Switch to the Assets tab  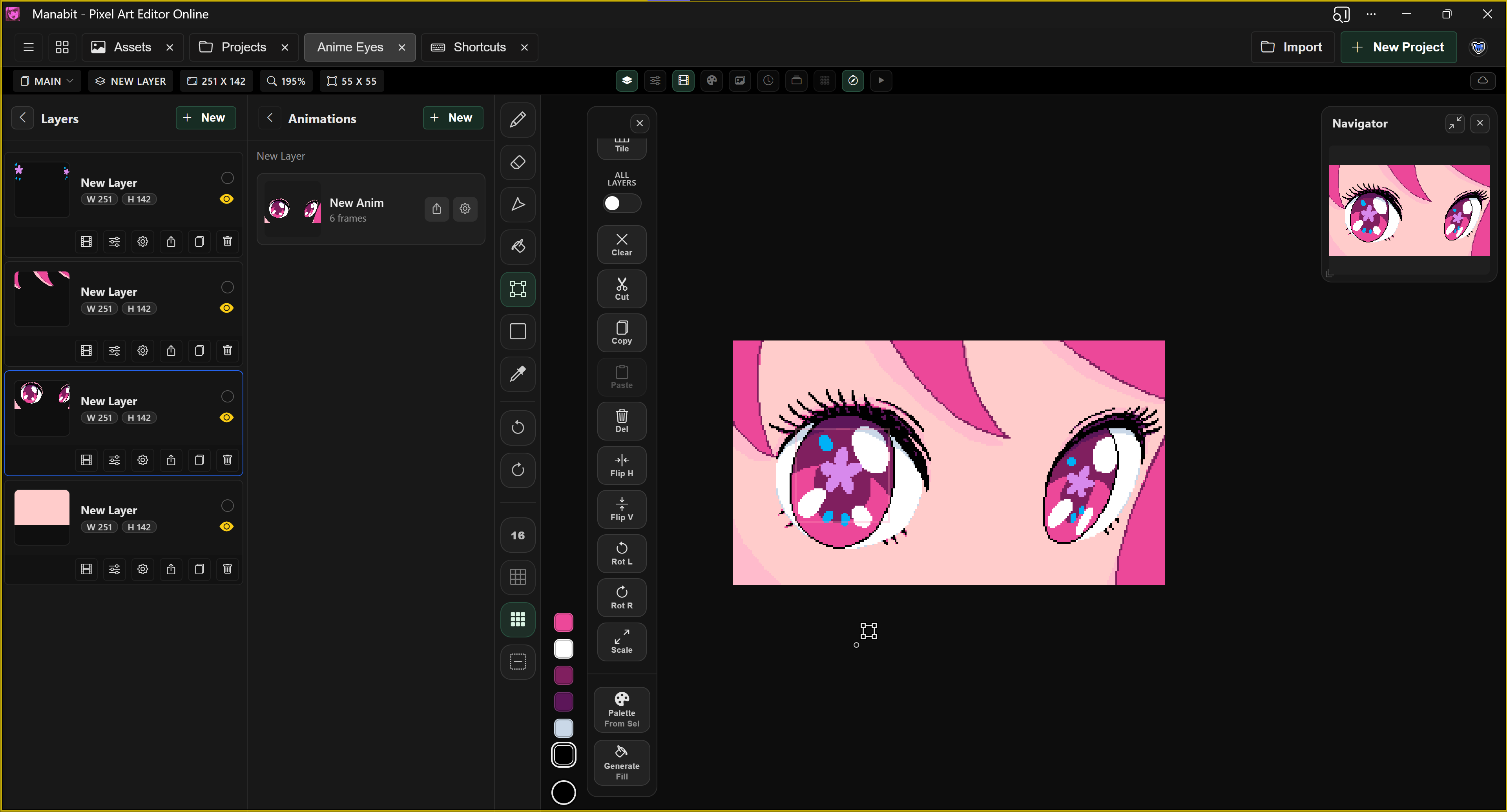[x=123, y=47]
